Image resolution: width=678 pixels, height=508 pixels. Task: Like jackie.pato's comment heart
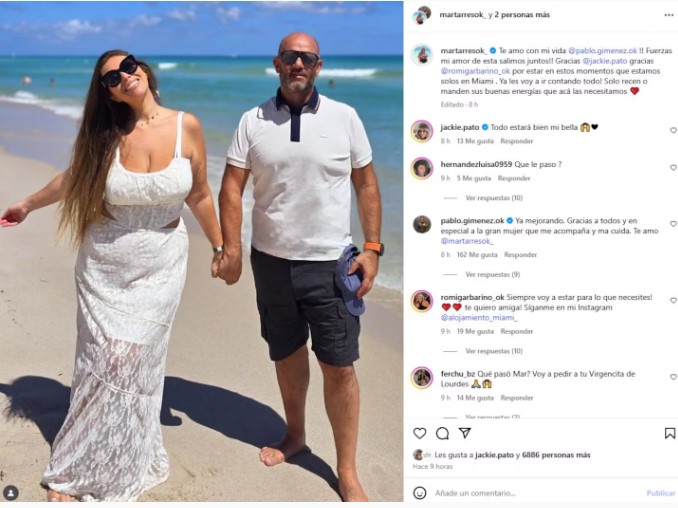pos(673,130)
